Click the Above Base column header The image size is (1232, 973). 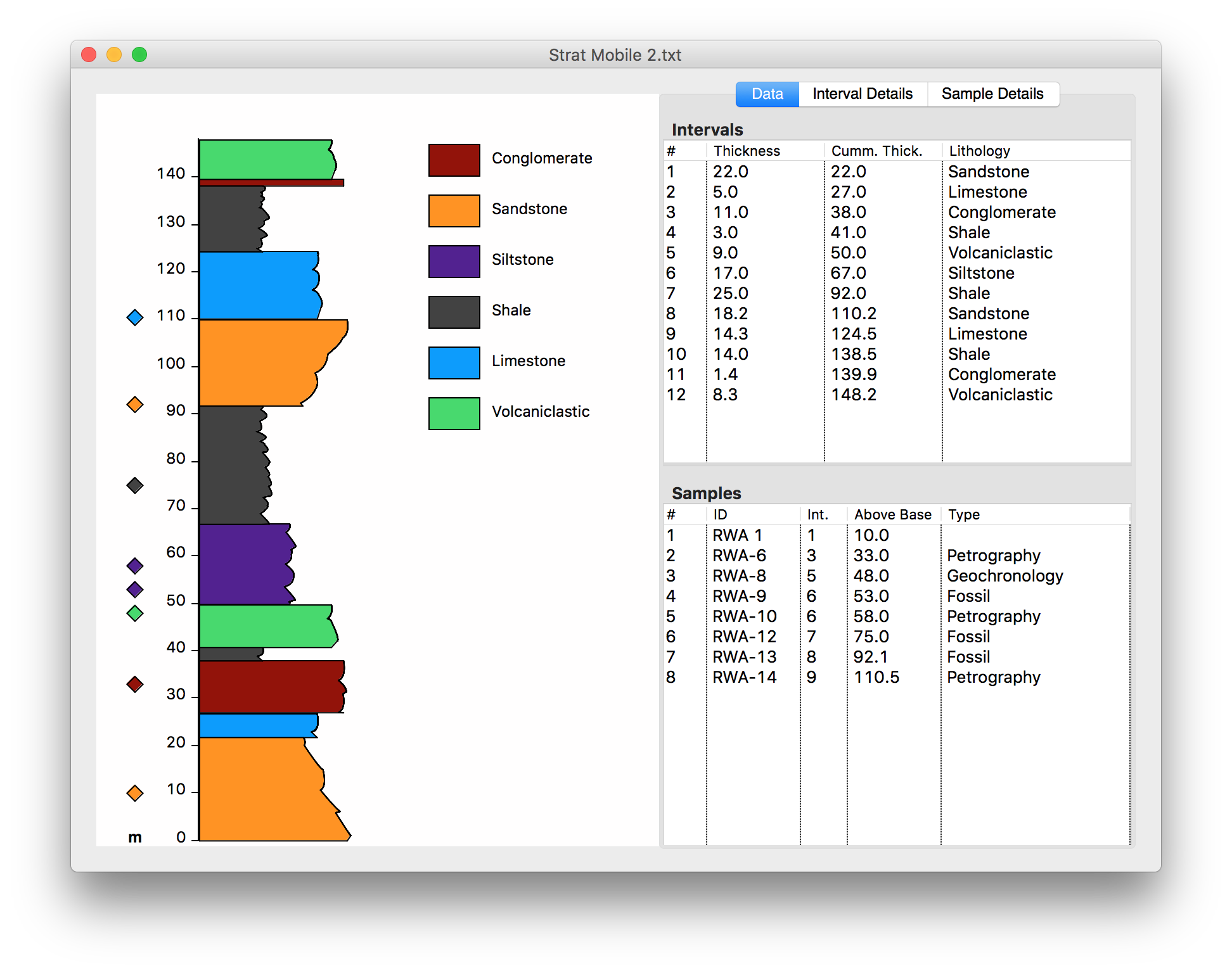click(893, 514)
